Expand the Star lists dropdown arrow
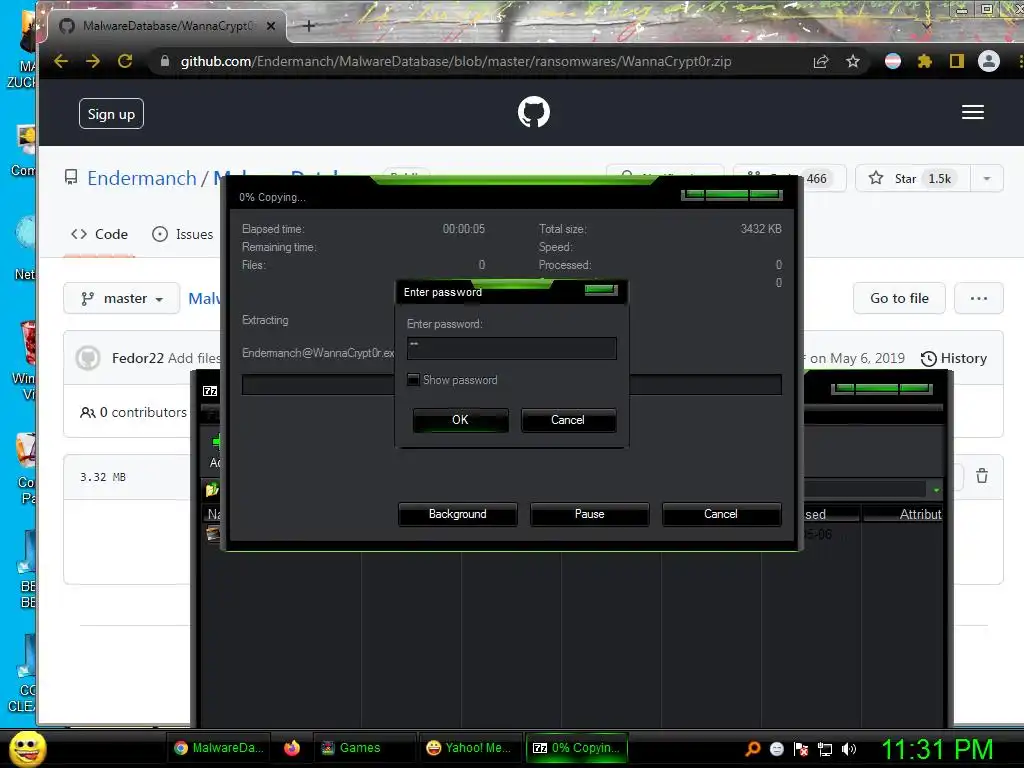The height and width of the screenshot is (768, 1024). tap(987, 178)
